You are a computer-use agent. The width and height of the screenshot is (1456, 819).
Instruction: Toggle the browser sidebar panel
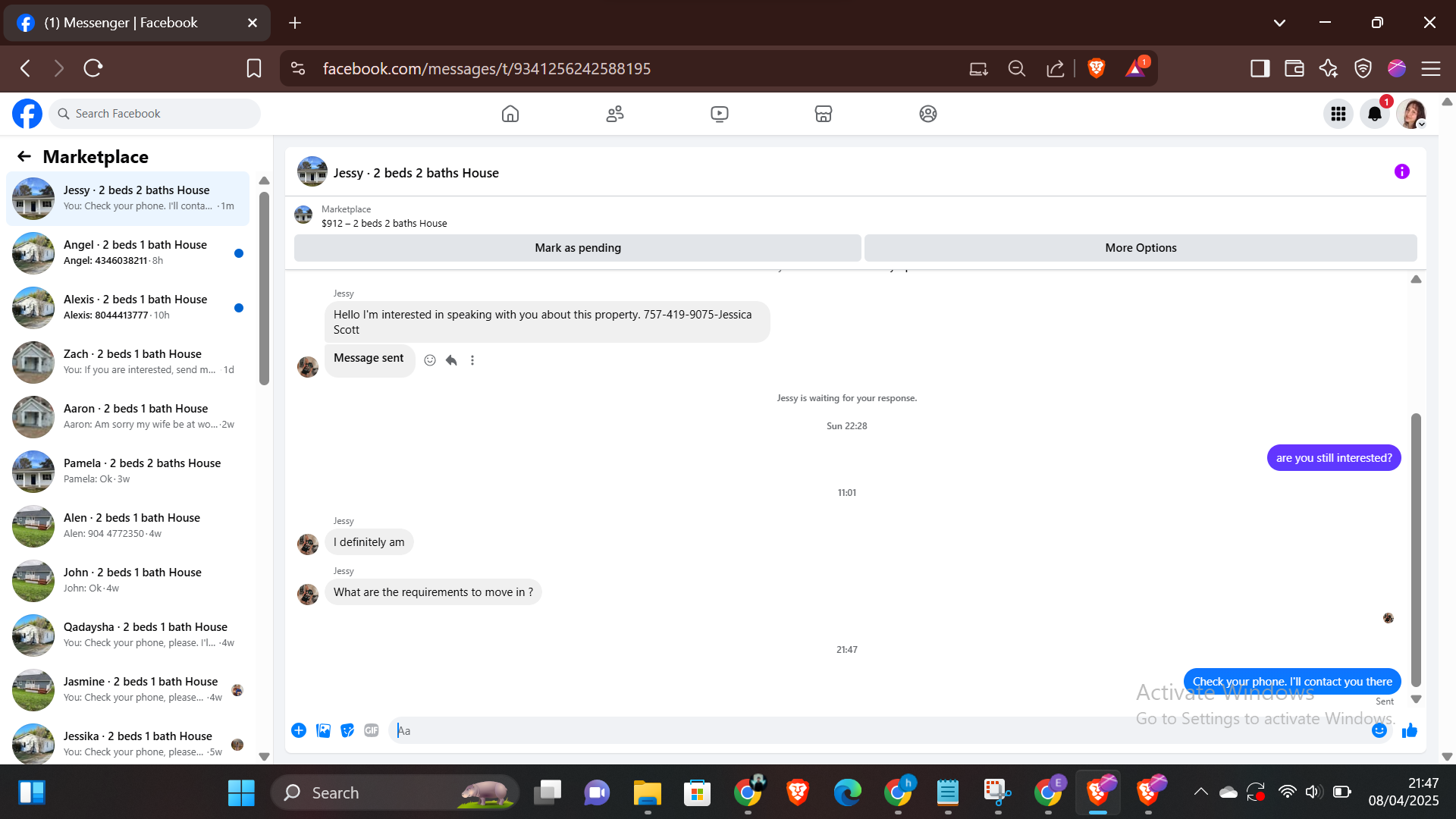tap(1260, 68)
